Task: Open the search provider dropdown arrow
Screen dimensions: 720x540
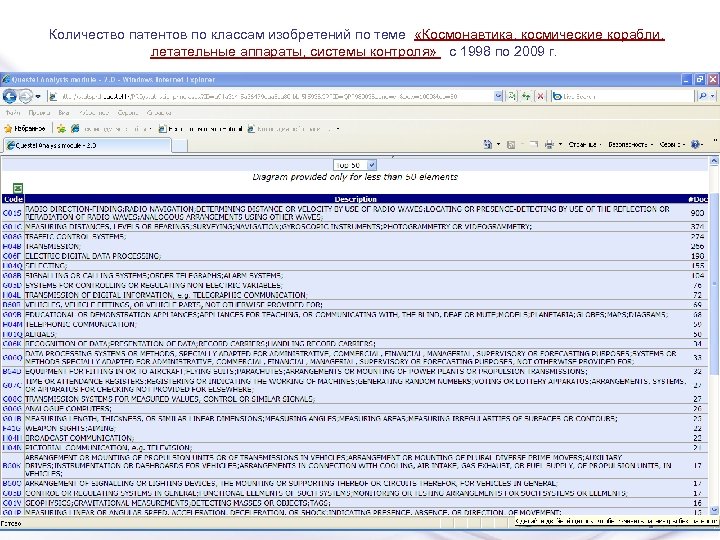Action: 713,96
